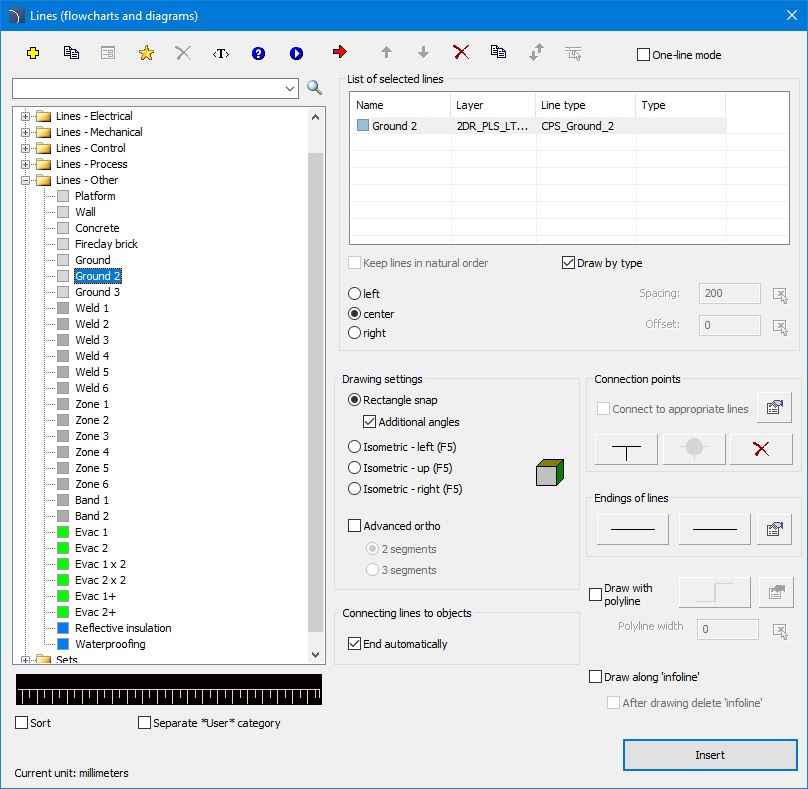
Task: Click the blue circle play arrow icon
Action: click(296, 53)
